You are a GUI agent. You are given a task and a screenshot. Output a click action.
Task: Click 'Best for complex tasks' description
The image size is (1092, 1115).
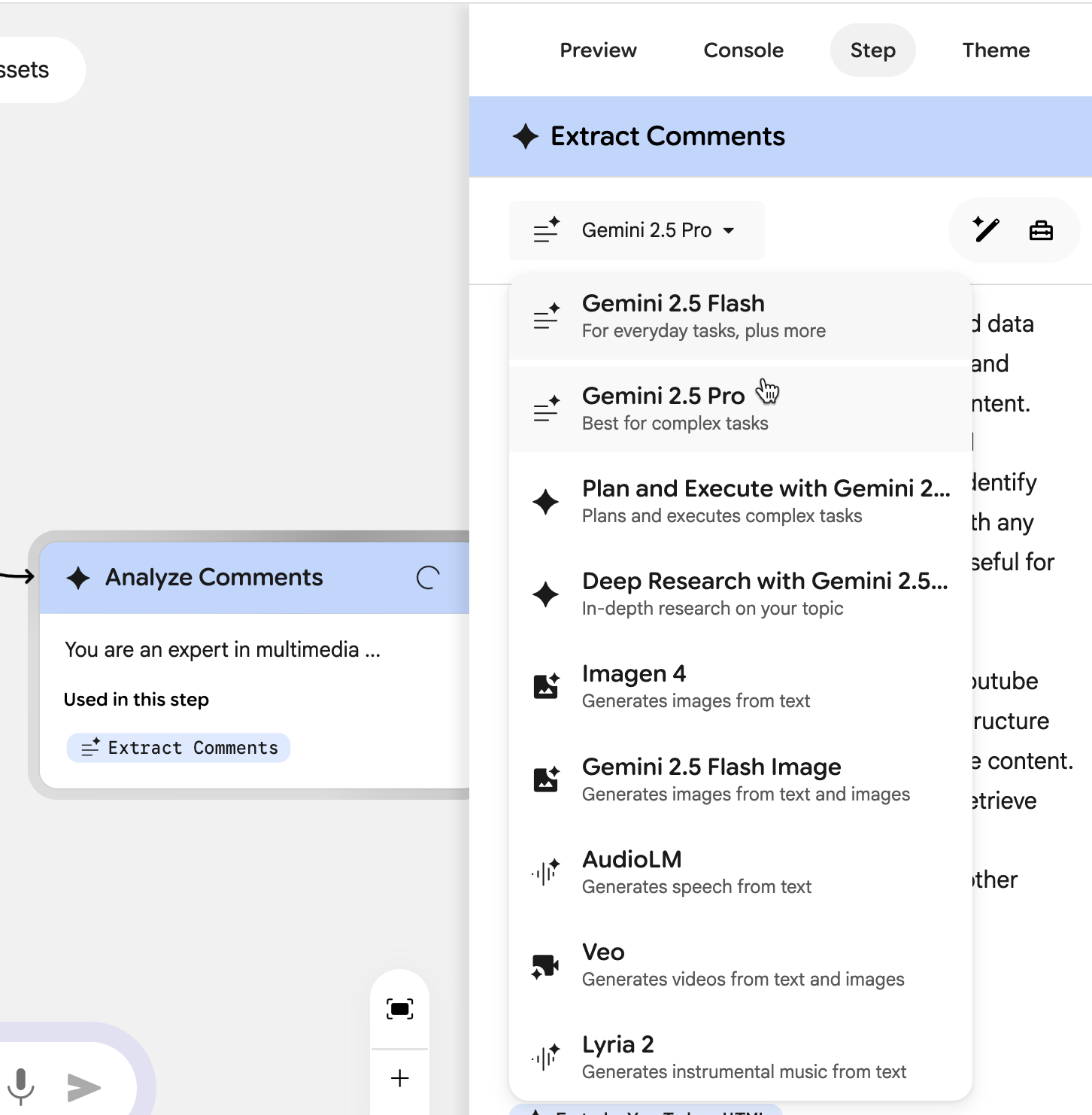[675, 424]
